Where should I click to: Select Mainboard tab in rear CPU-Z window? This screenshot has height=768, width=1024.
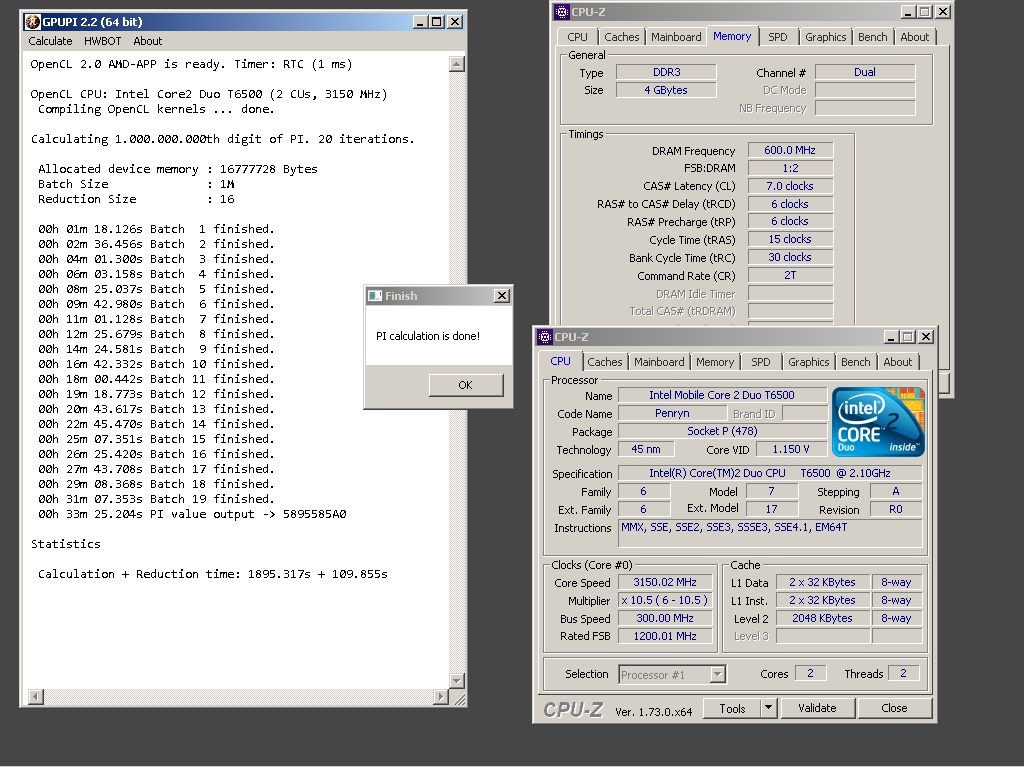676,37
